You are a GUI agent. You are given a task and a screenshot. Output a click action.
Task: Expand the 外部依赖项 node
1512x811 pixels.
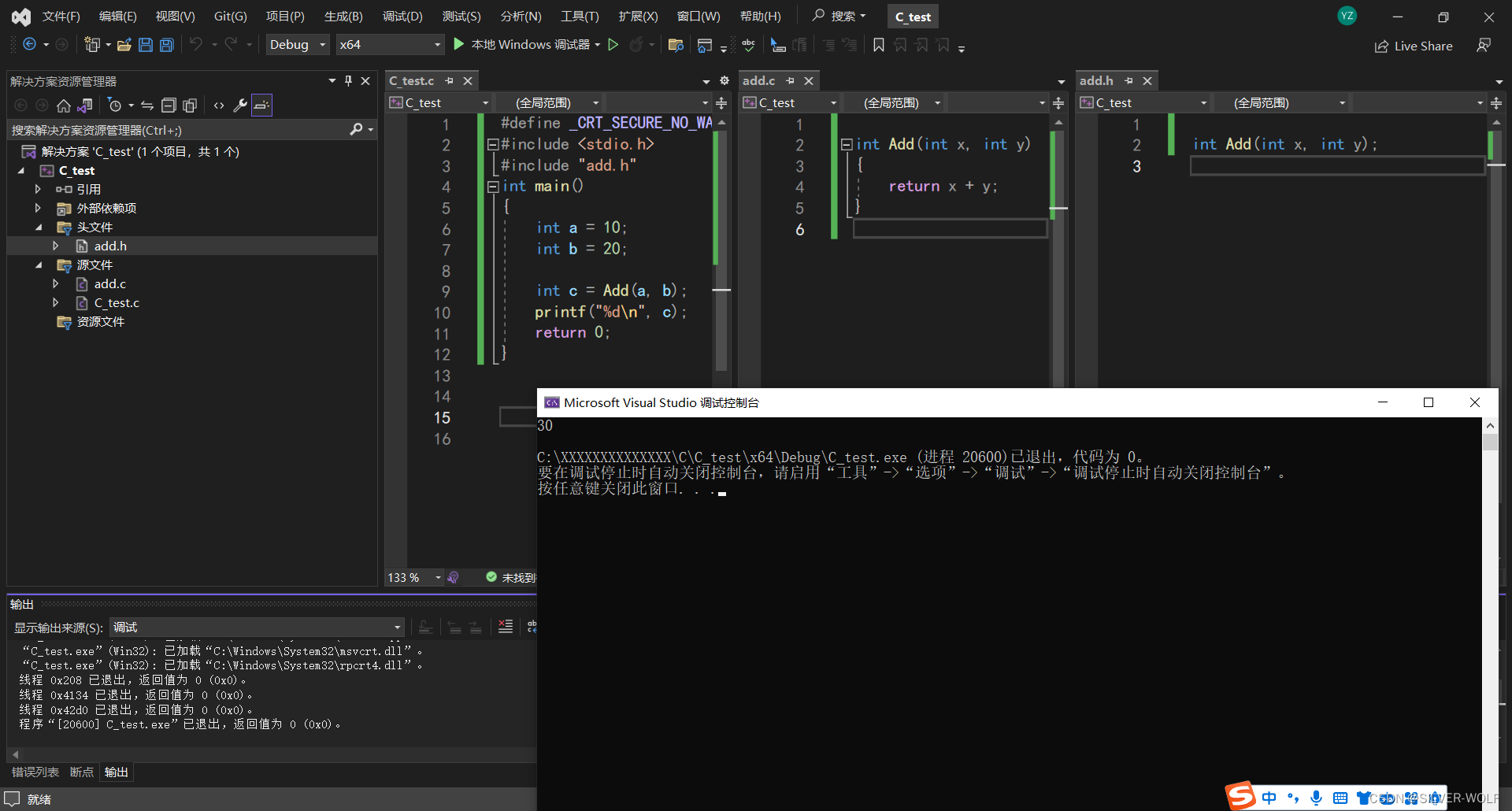point(37,208)
